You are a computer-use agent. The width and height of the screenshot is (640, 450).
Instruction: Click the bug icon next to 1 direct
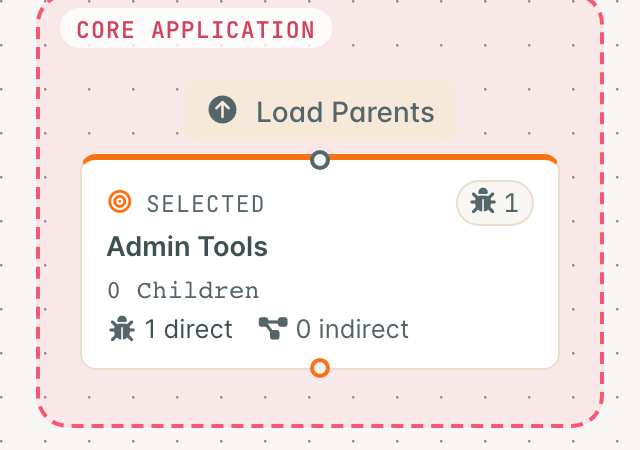point(122,328)
